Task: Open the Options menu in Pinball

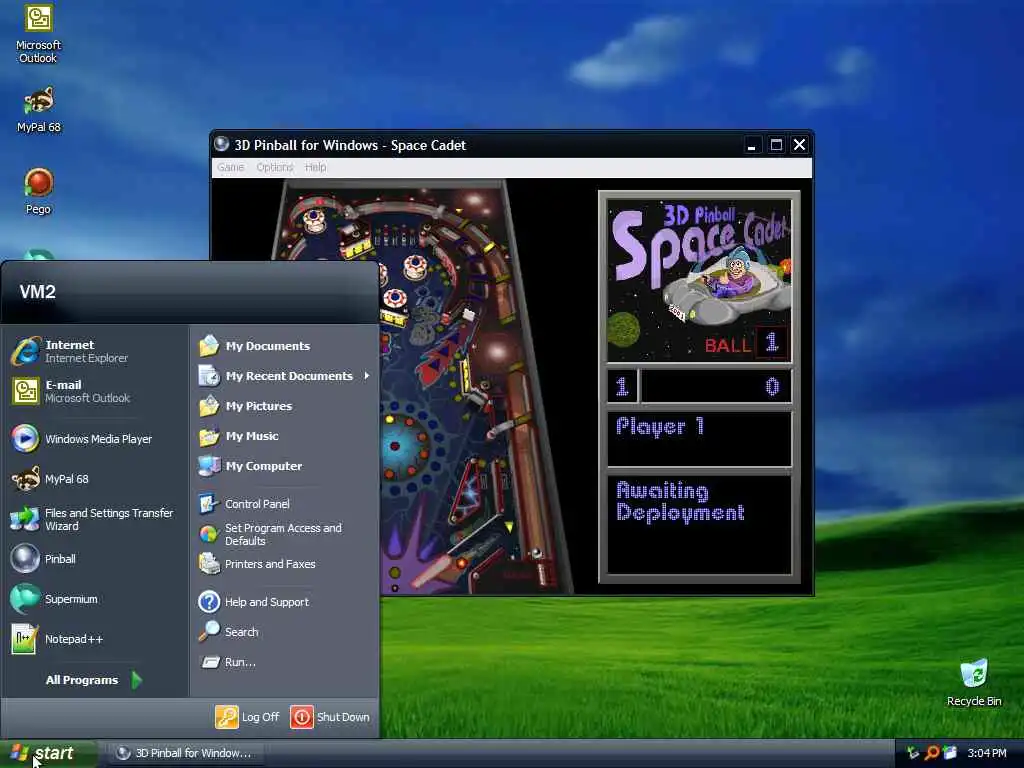Action: [x=275, y=167]
